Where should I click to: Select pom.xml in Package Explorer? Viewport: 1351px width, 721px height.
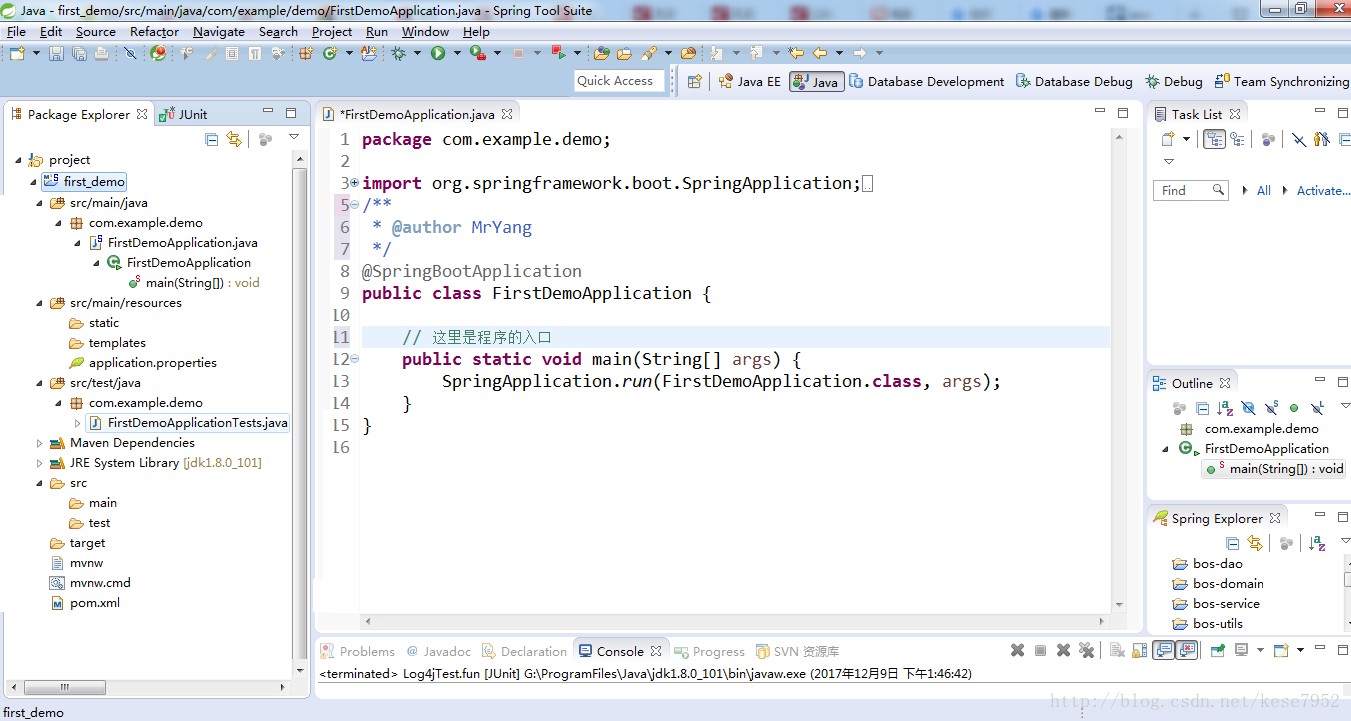click(95, 603)
